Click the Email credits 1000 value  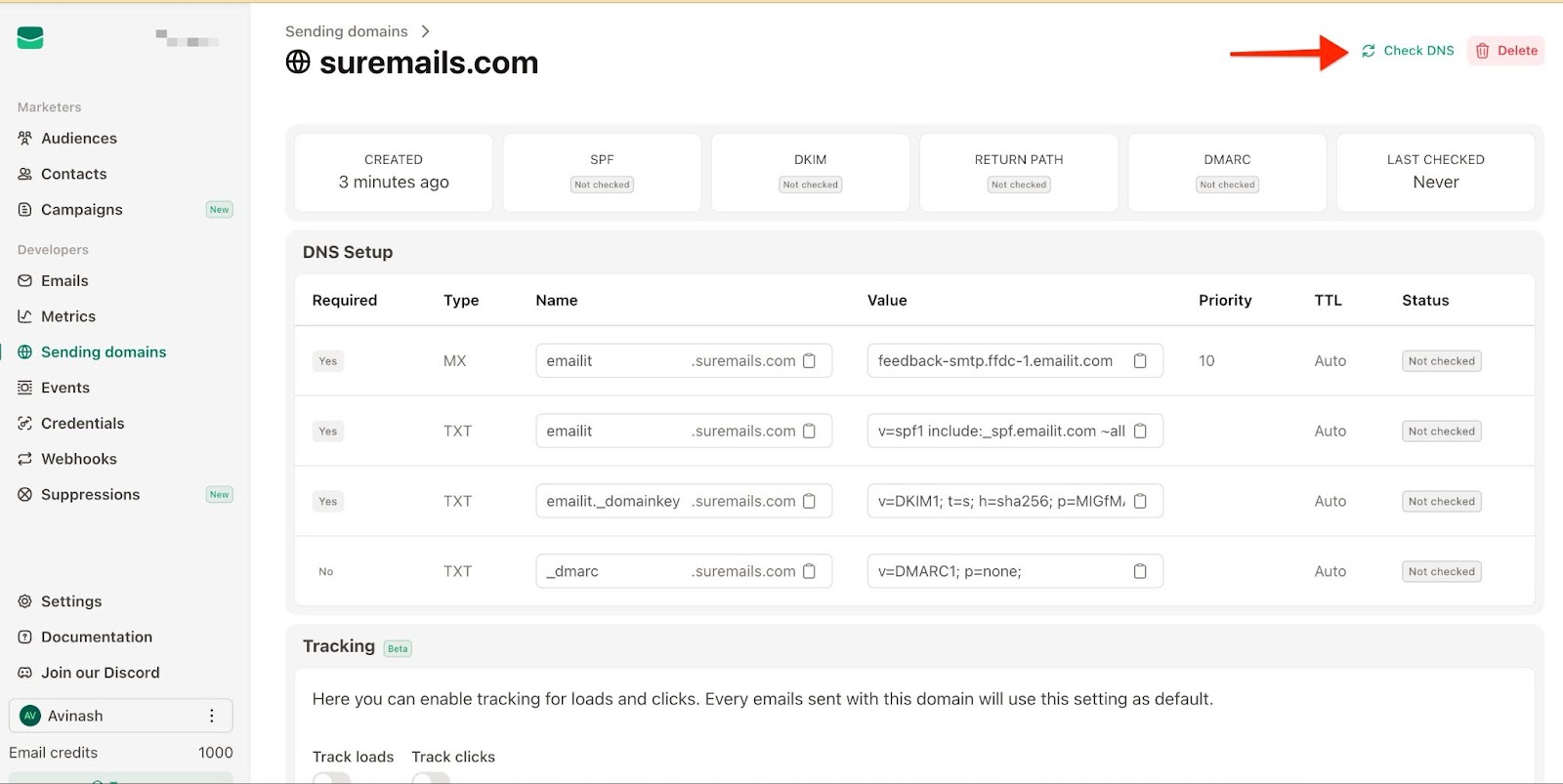point(215,753)
